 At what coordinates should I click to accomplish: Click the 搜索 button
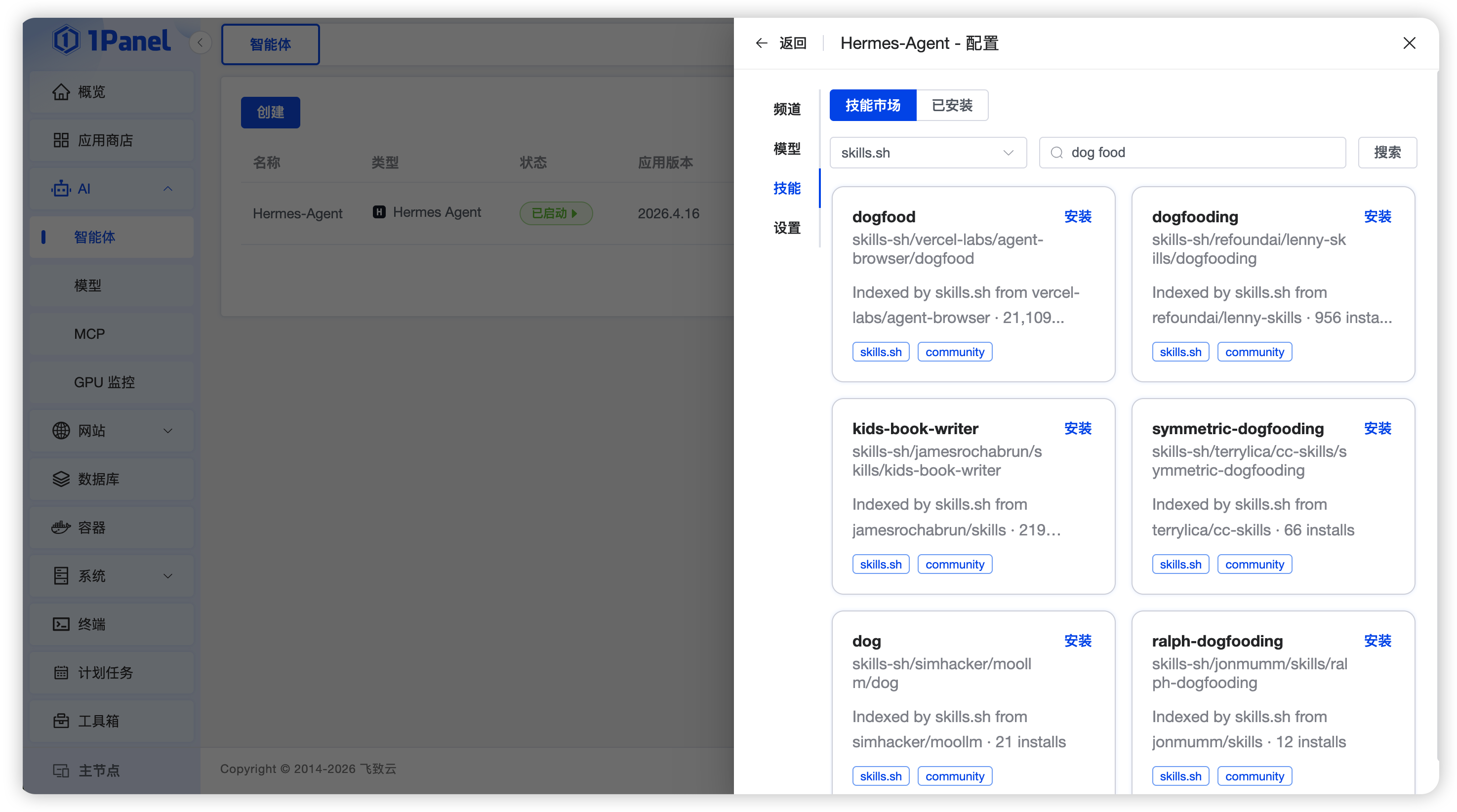(x=1387, y=153)
